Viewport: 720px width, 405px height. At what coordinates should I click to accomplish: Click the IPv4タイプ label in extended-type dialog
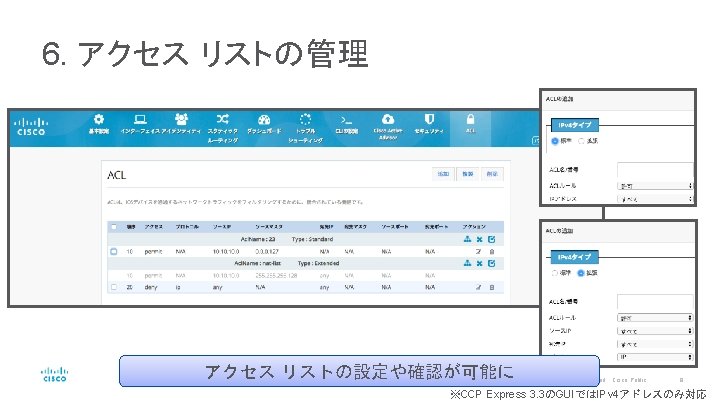point(575,257)
